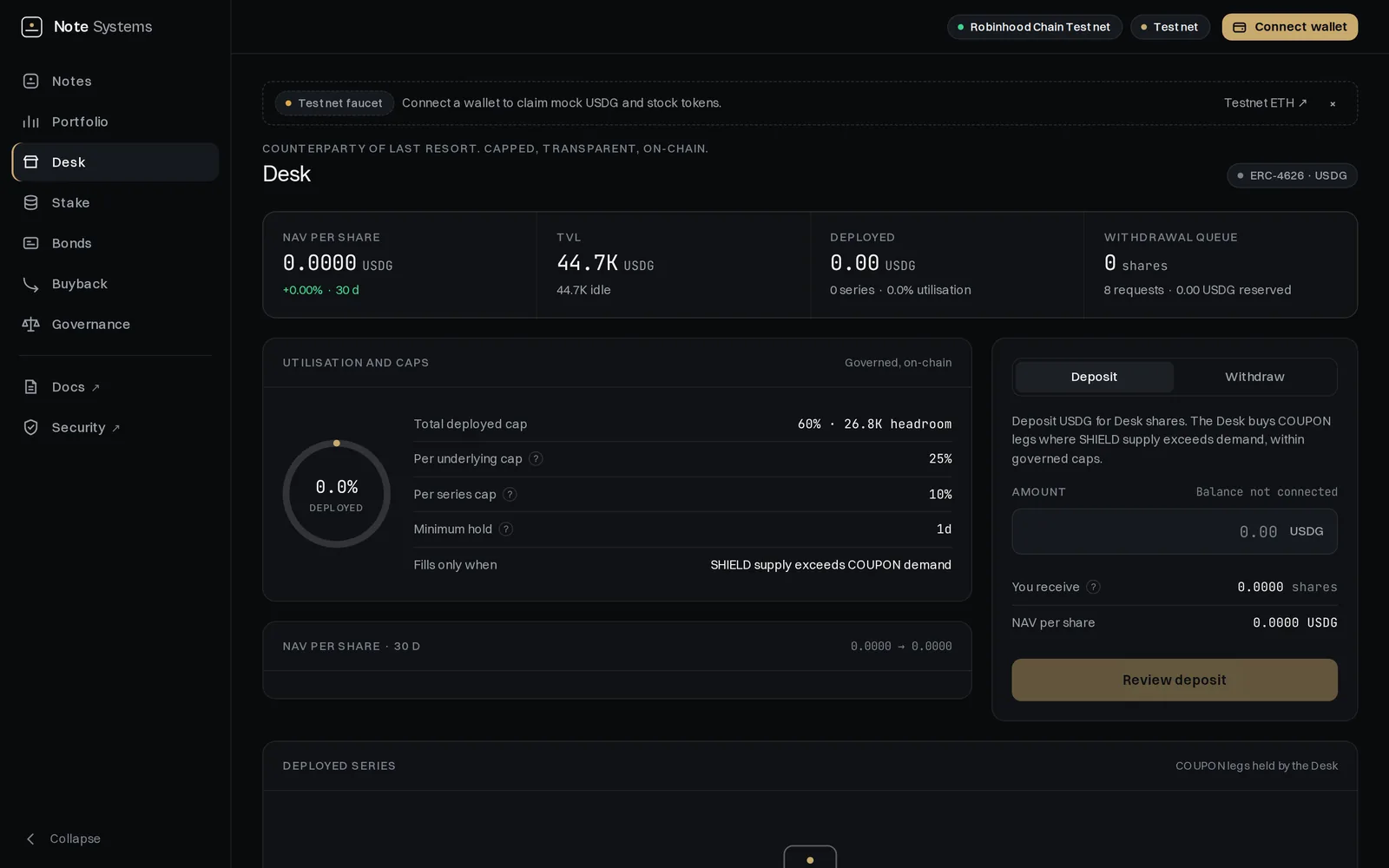This screenshot has height=868, width=1389.
Task: Go to Portfolio page label
Action: click(80, 122)
